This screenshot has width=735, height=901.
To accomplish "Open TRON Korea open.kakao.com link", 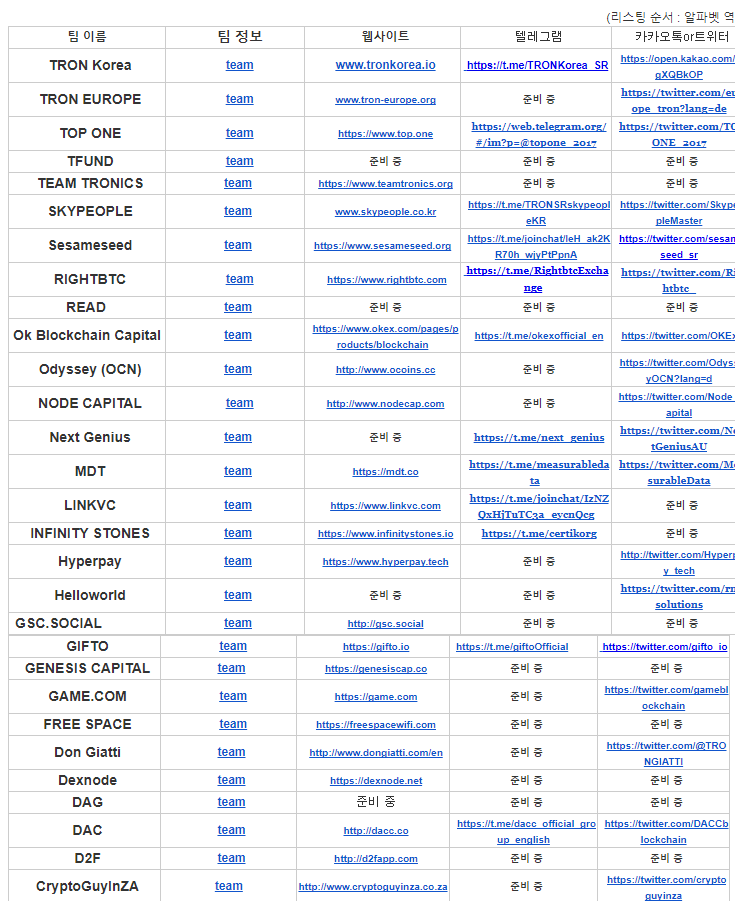I will (678, 67).
